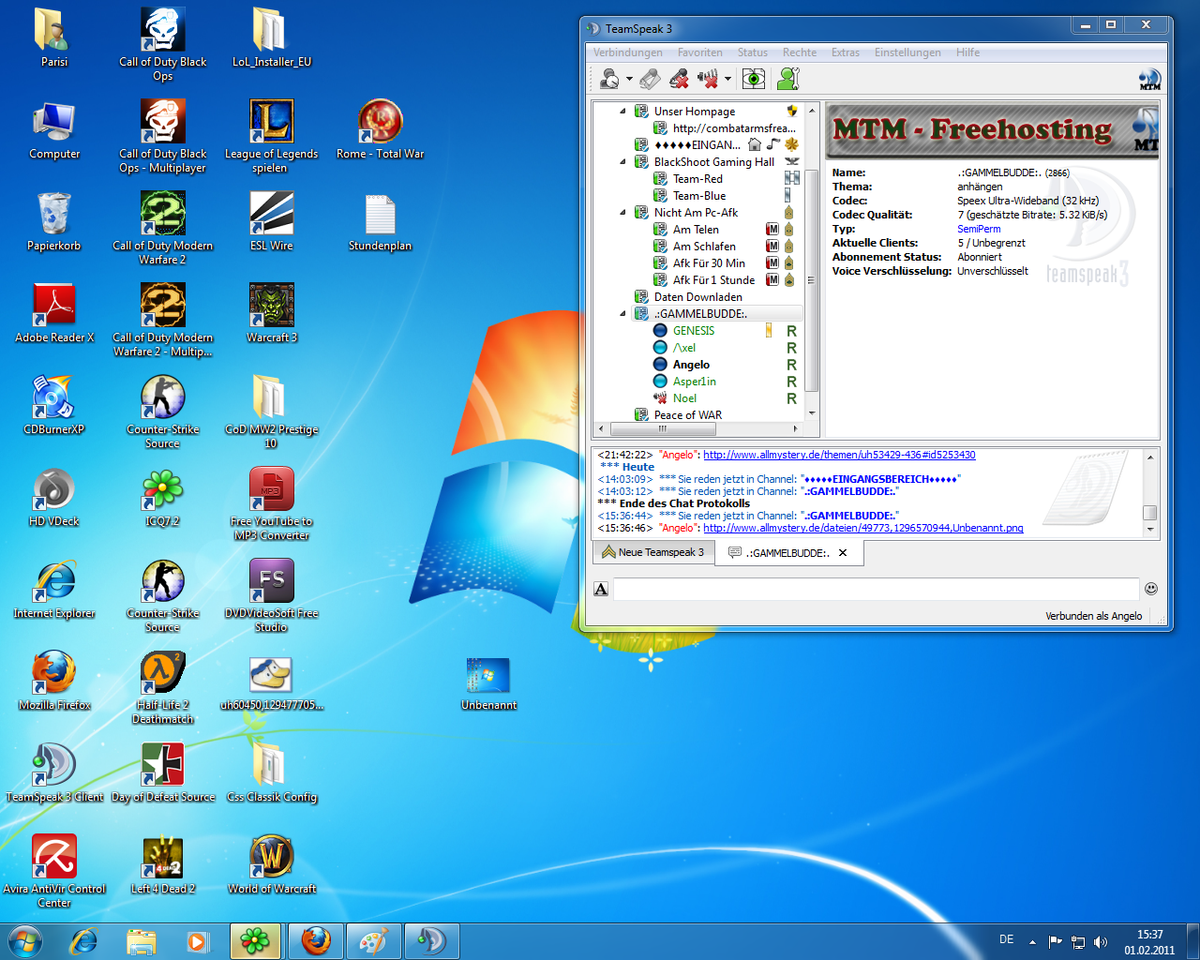
Task: Open contacts manager icon with wrench
Action: point(788,78)
